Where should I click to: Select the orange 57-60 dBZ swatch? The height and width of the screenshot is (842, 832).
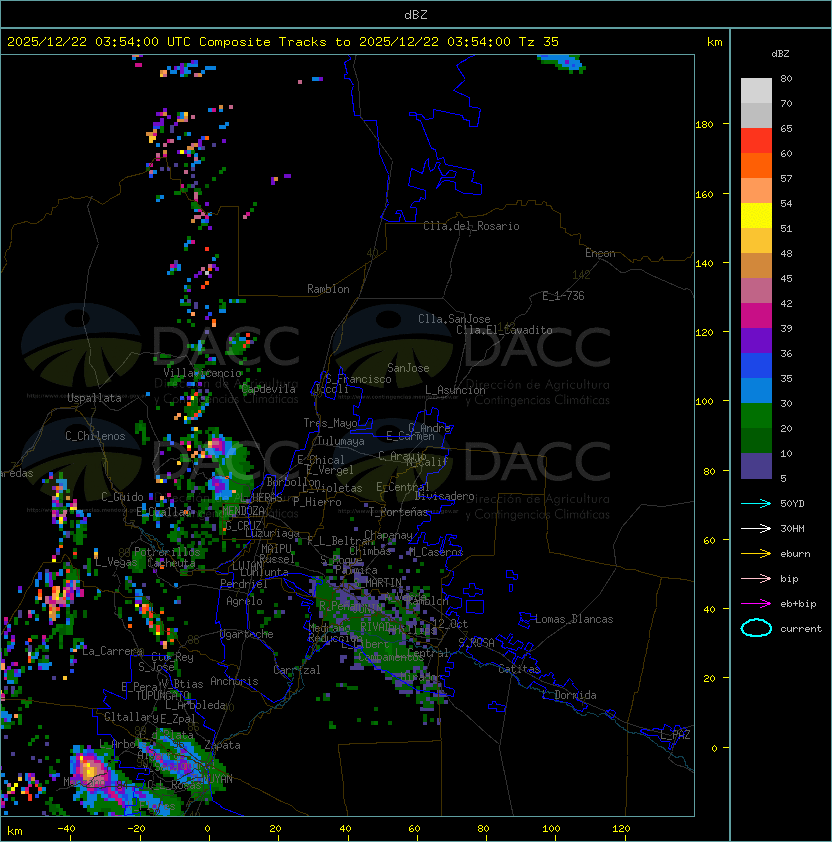click(x=756, y=165)
